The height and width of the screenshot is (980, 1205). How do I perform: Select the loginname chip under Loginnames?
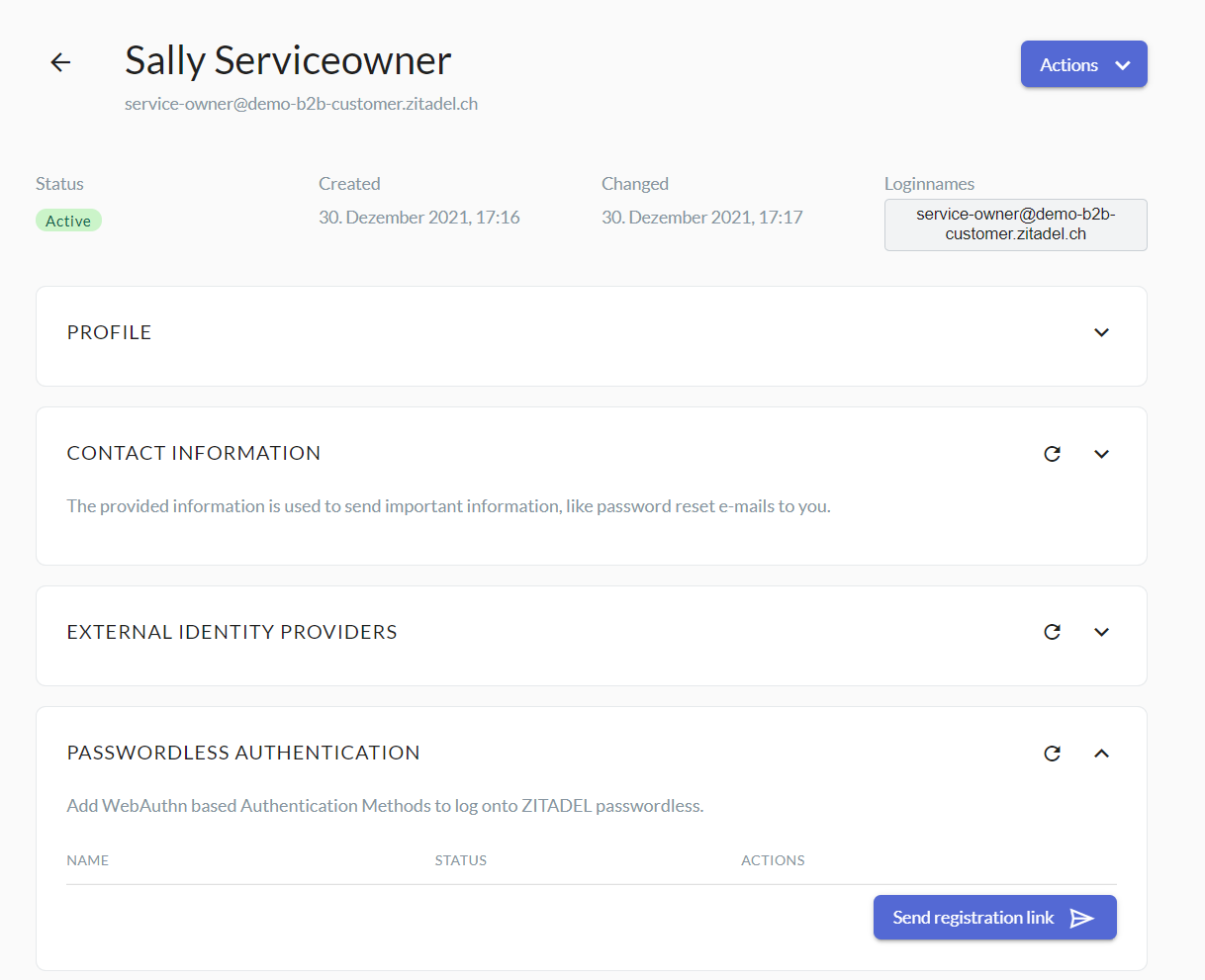[x=1015, y=224]
